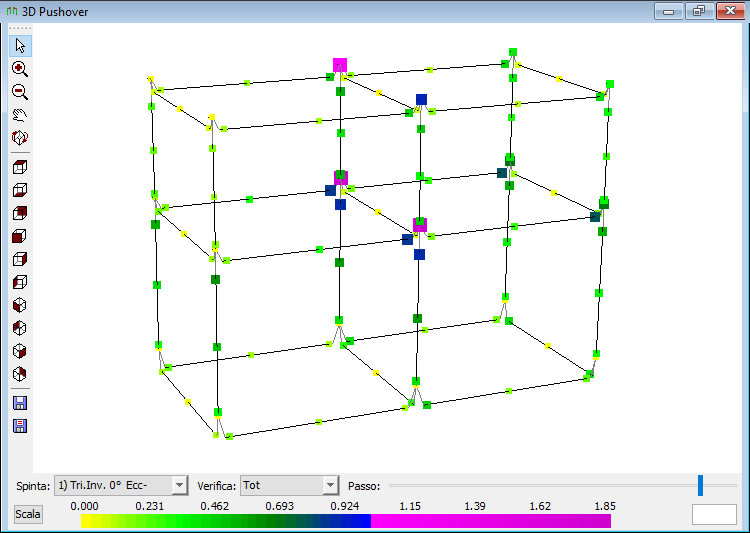This screenshot has height=533, width=750.
Task: Click the magenta portion of the color legend
Action: point(491,521)
